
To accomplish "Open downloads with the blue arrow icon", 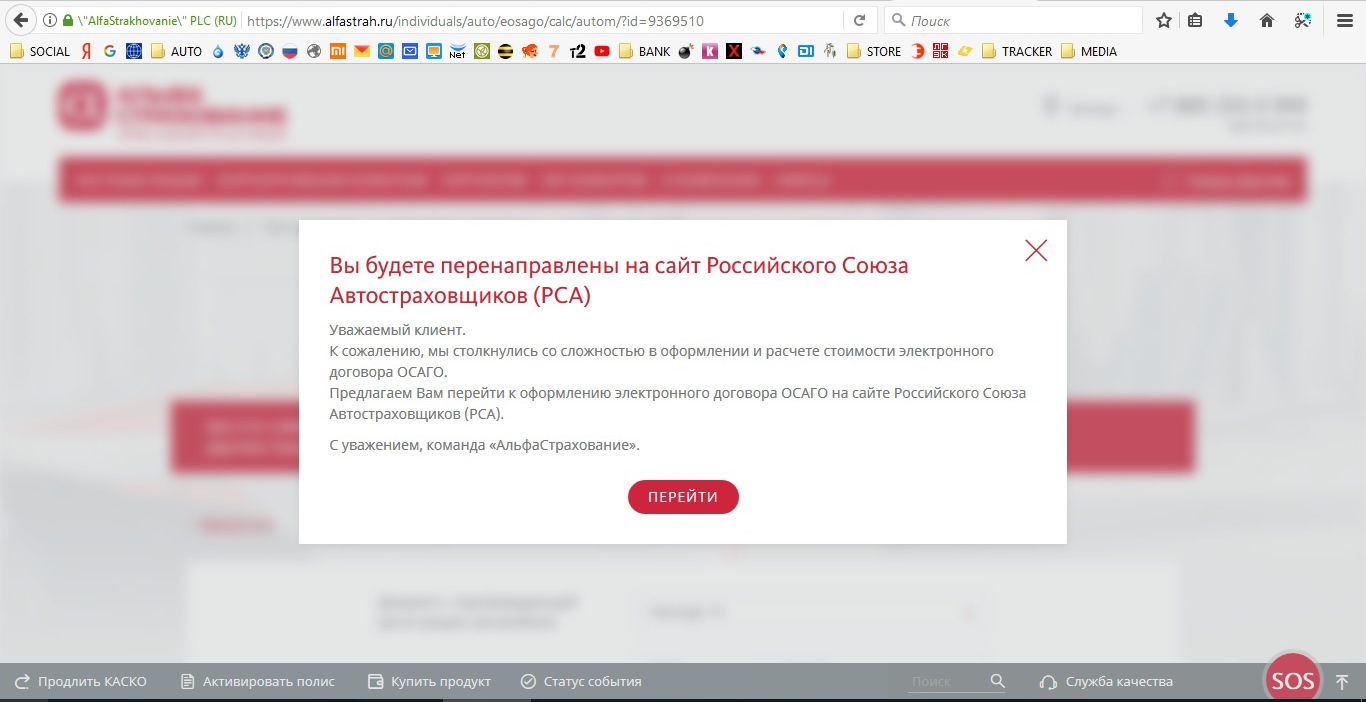I will tap(1231, 20).
